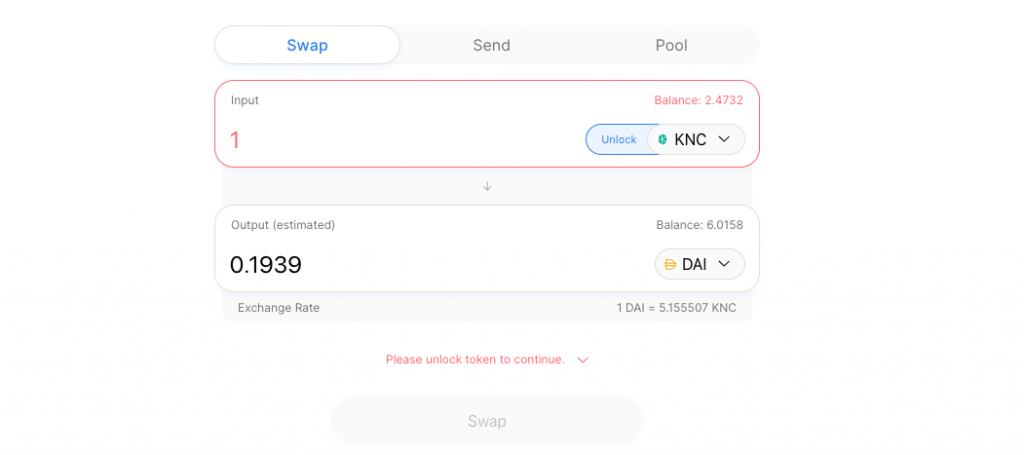Click the KNC token logo icon
The image size is (1024, 455).
(663, 140)
